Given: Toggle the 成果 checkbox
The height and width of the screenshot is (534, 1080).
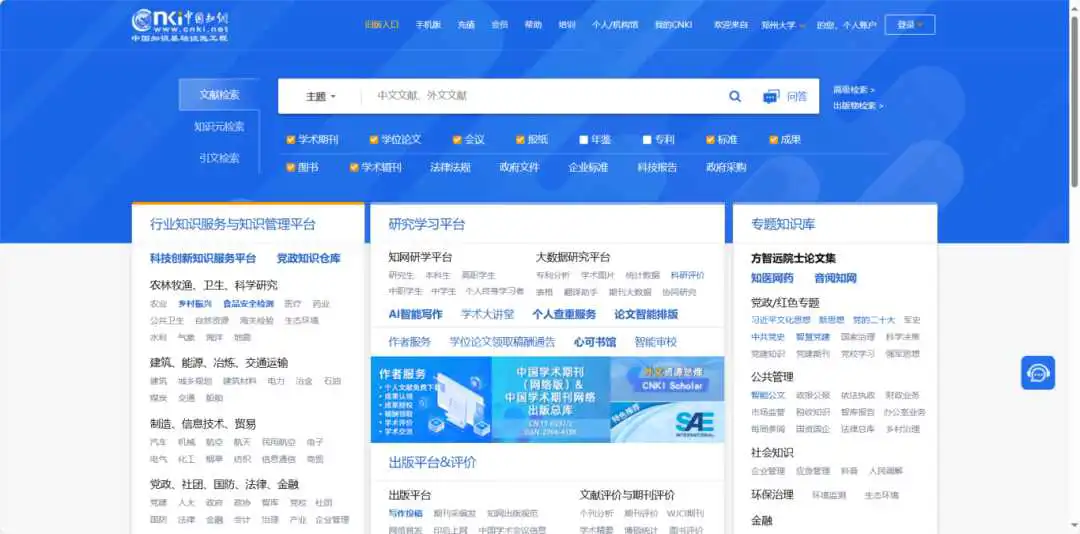Looking at the screenshot, I should tap(773, 140).
